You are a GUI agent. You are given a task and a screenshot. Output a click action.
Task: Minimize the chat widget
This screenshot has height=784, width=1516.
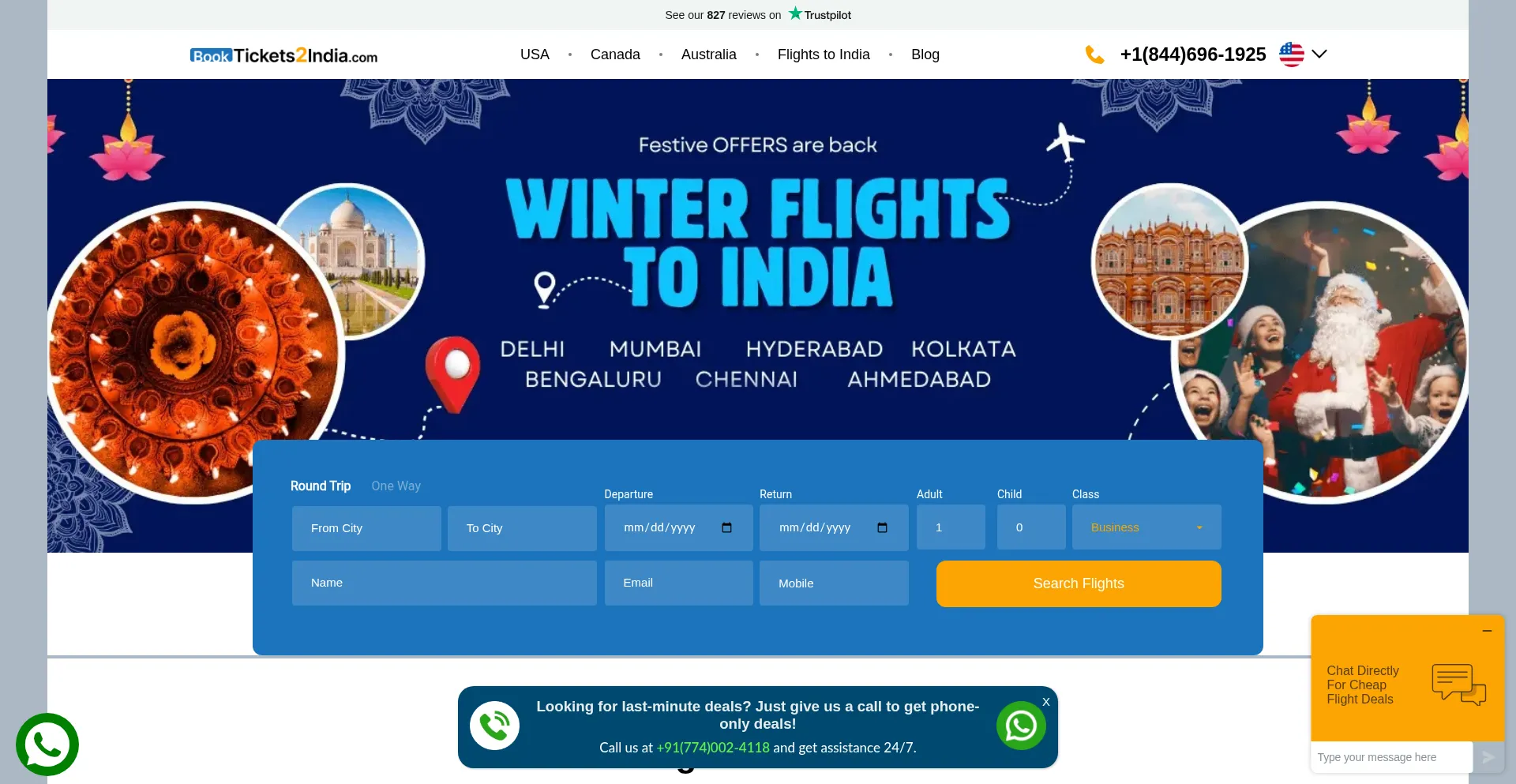tap(1487, 631)
